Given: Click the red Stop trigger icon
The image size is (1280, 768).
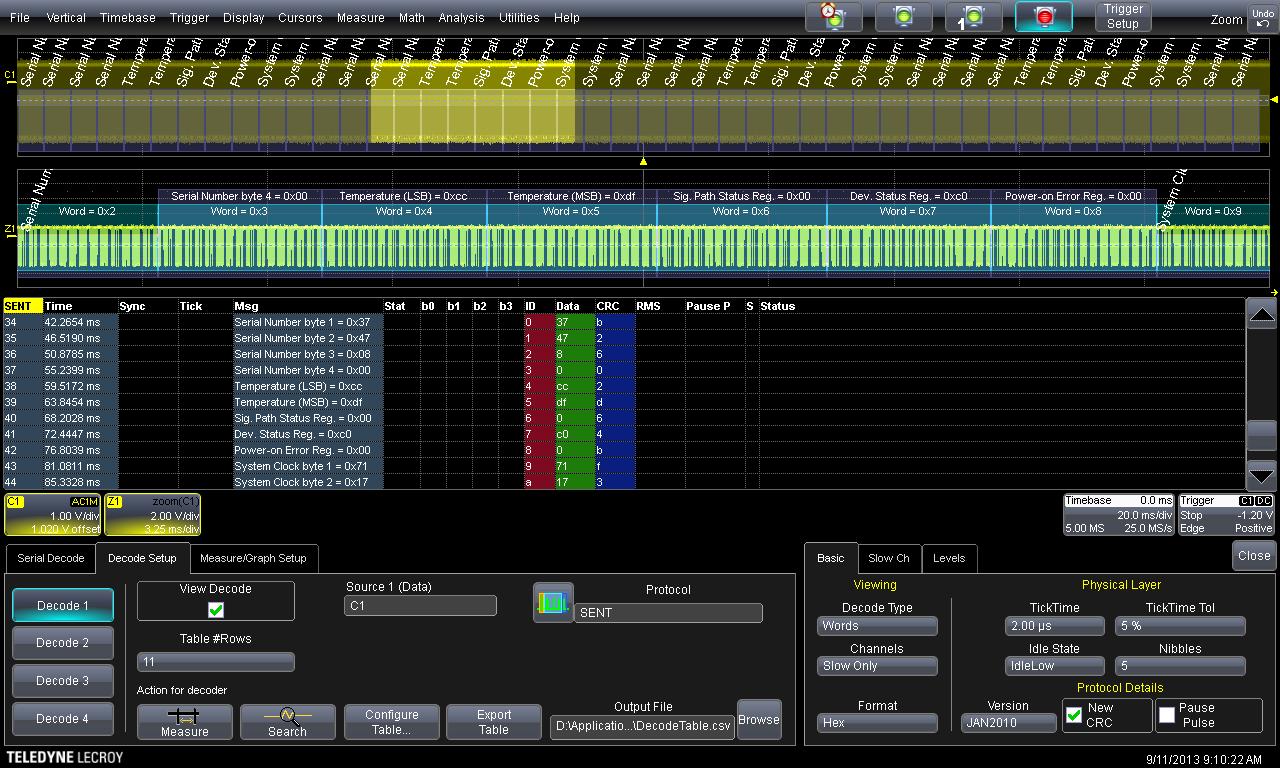Looking at the screenshot, I should coord(1043,17).
